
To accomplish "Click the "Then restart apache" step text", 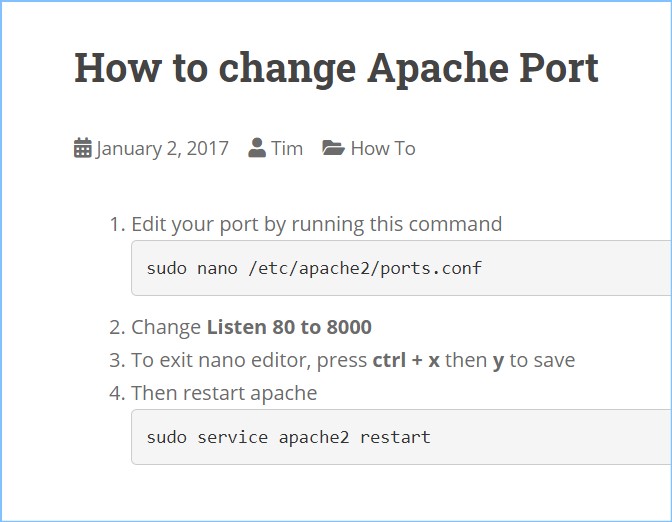I will tap(224, 393).
